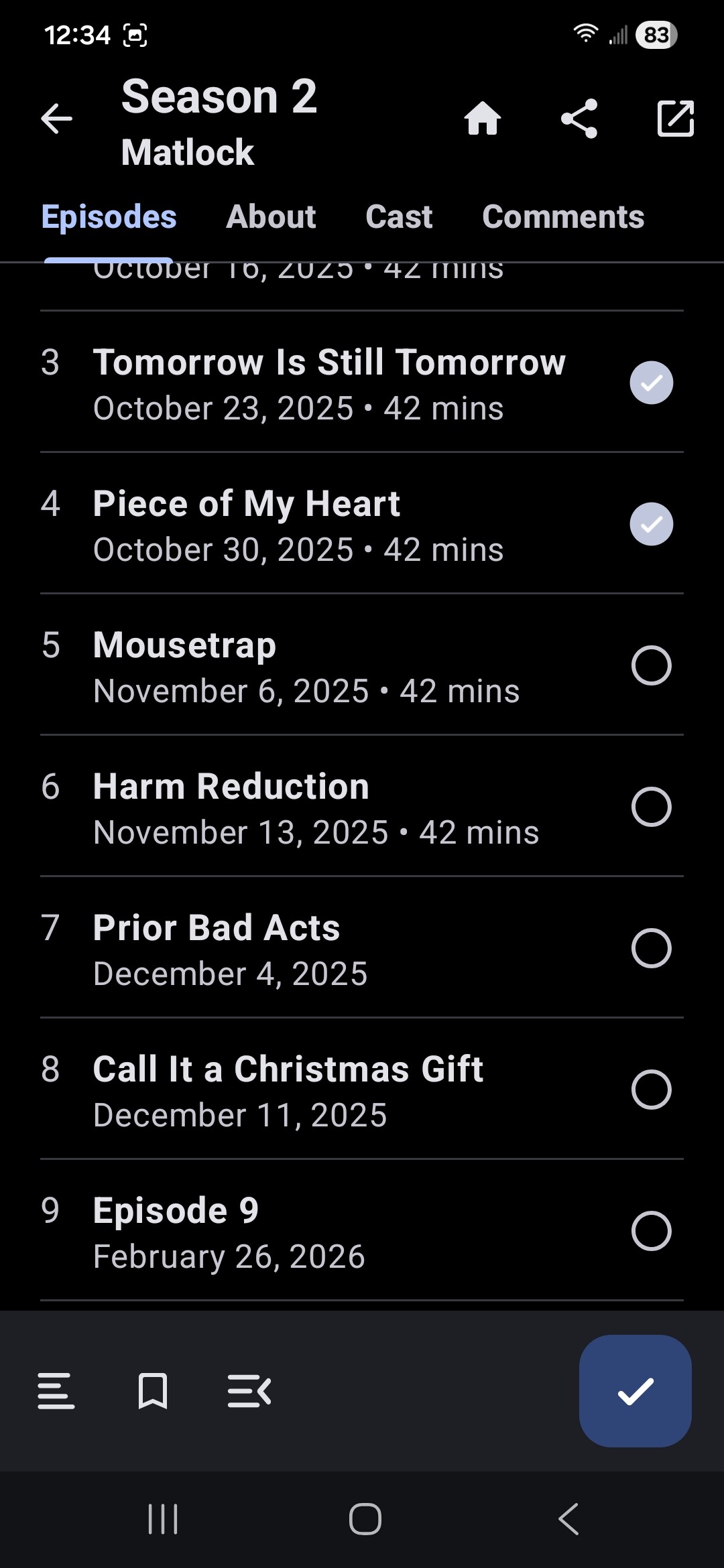Open the show in external browser
The image size is (724, 1568).
click(675, 119)
